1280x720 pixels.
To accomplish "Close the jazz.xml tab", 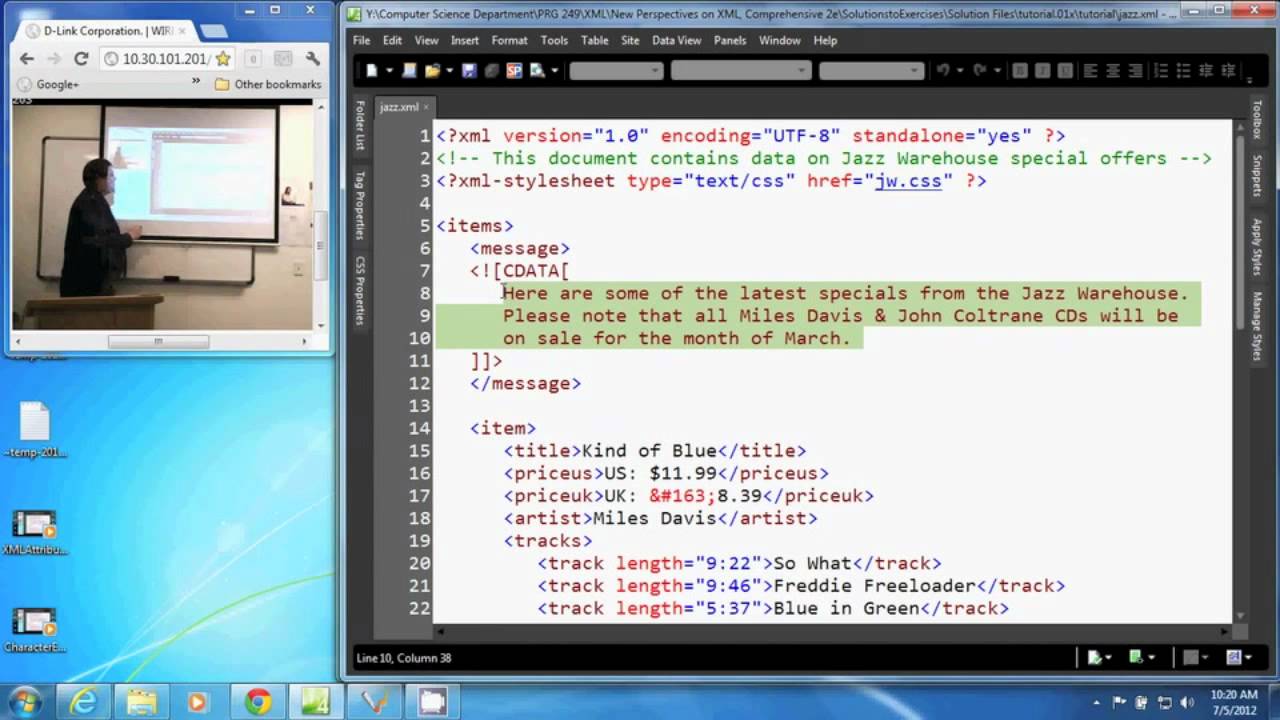I will [426, 107].
